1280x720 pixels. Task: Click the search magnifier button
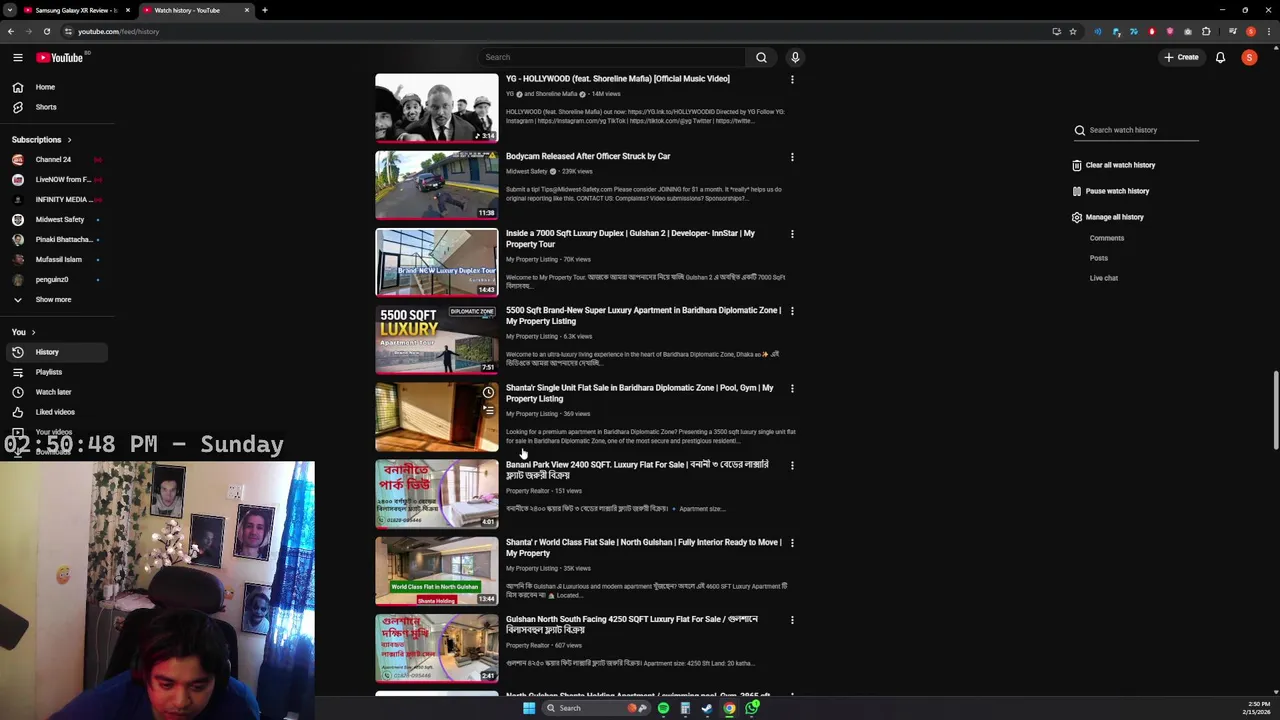pos(761,58)
